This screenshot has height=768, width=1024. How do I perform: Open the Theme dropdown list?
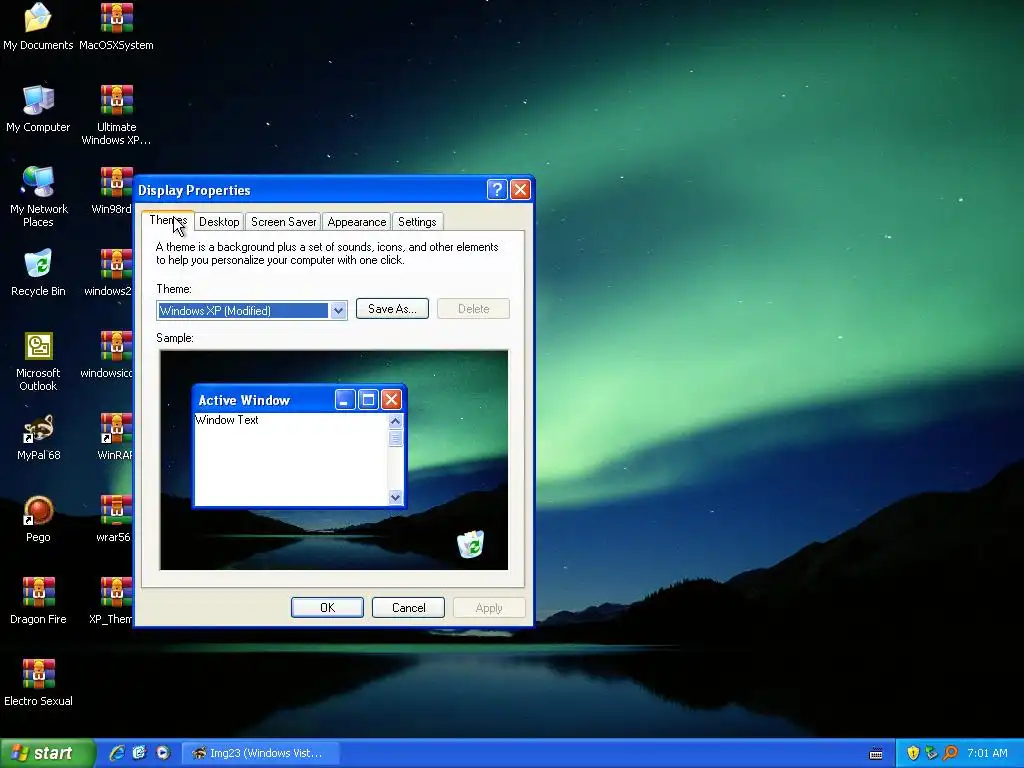click(x=338, y=311)
